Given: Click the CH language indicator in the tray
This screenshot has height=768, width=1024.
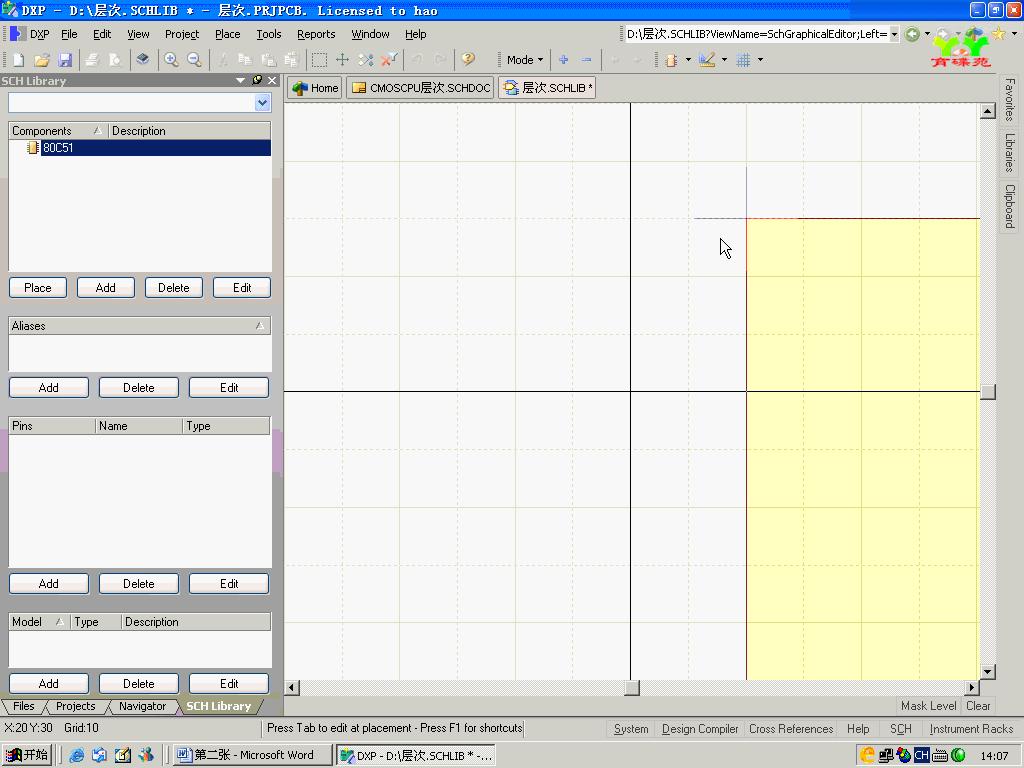Looking at the screenshot, I should (x=921, y=755).
